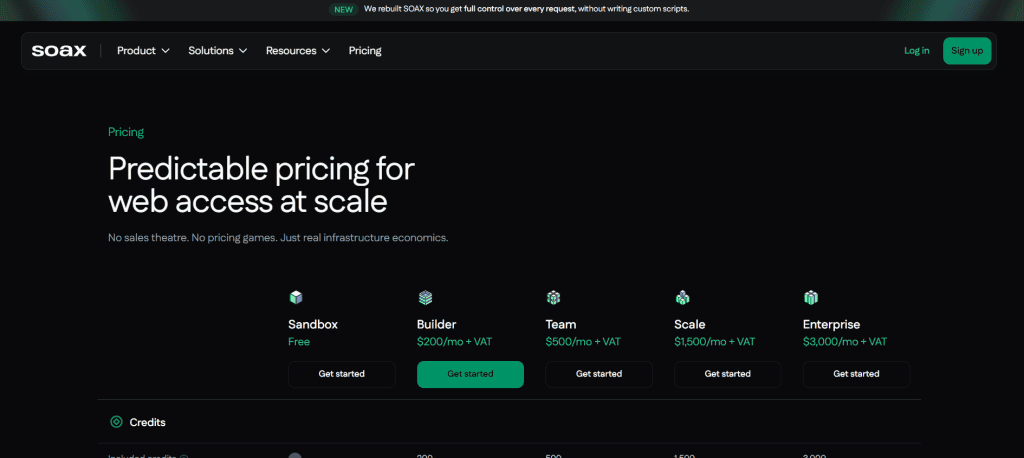
Task: Click the Builder plan stacked icon
Action: pos(425,298)
